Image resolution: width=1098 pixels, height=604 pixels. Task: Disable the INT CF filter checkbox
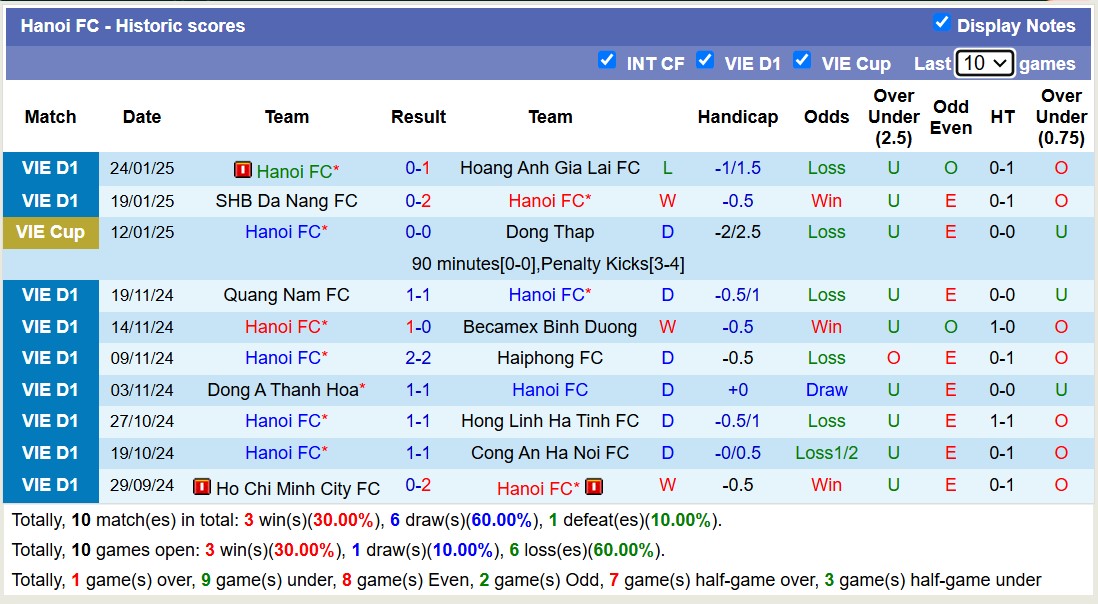coord(607,60)
